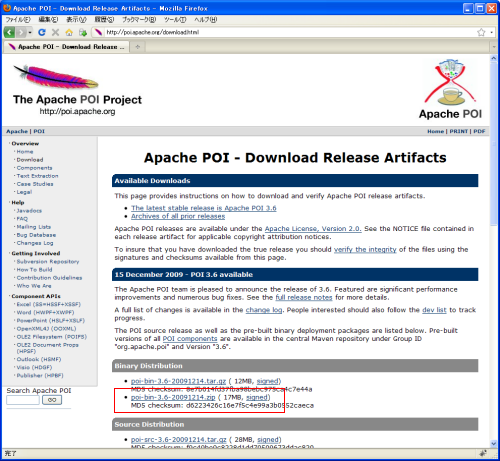The height and width of the screenshot is (461, 500).
Task: Open Mailing Lists sidebar link
Action: 34,227
